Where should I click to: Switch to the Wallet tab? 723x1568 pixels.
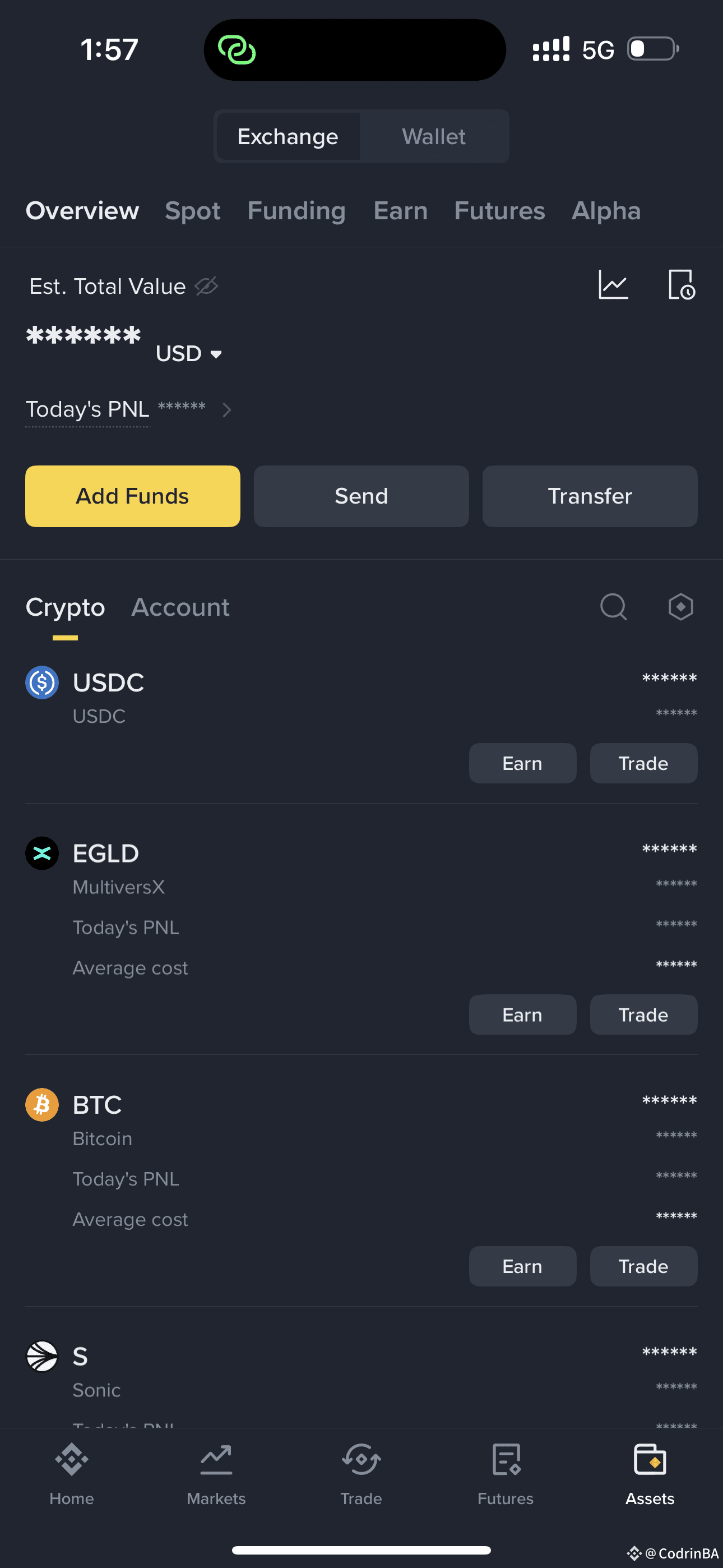point(433,136)
